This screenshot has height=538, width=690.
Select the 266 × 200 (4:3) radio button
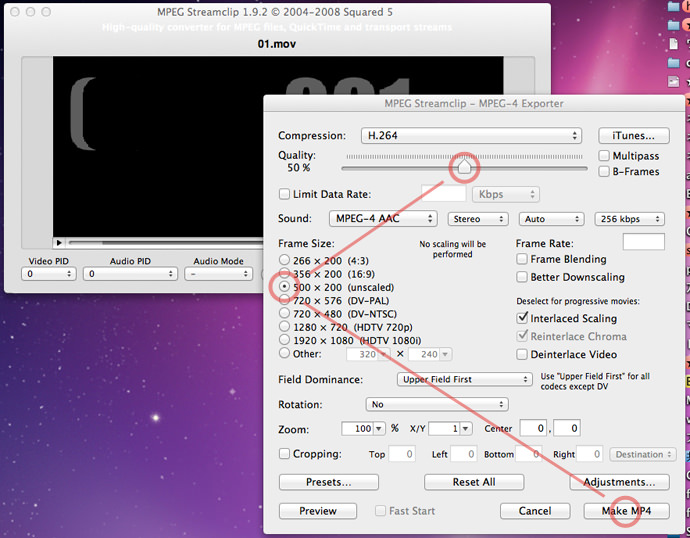coord(285,260)
